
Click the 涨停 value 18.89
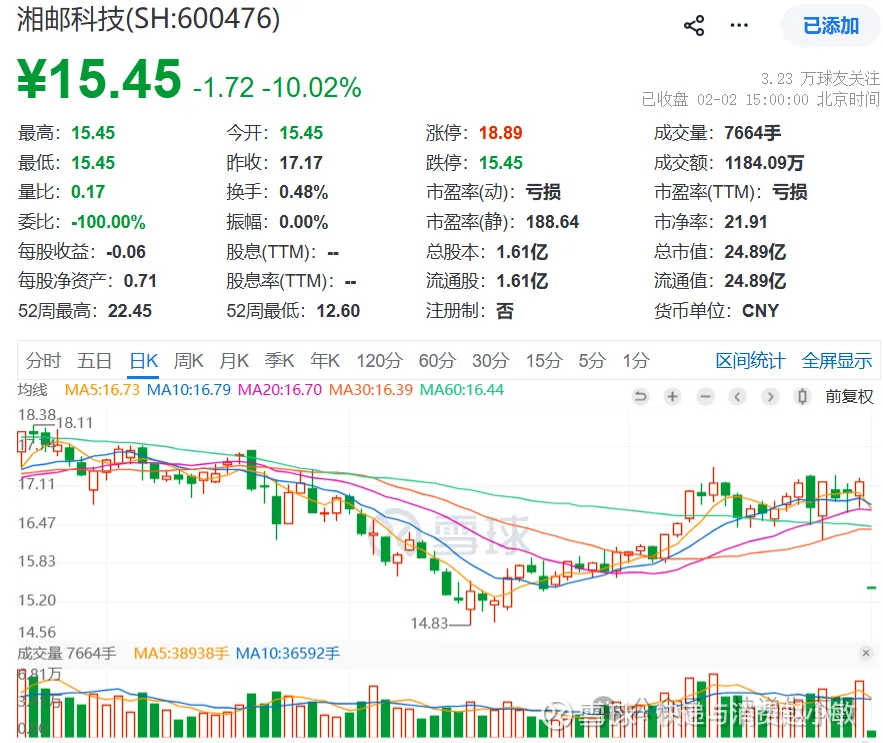[501, 133]
